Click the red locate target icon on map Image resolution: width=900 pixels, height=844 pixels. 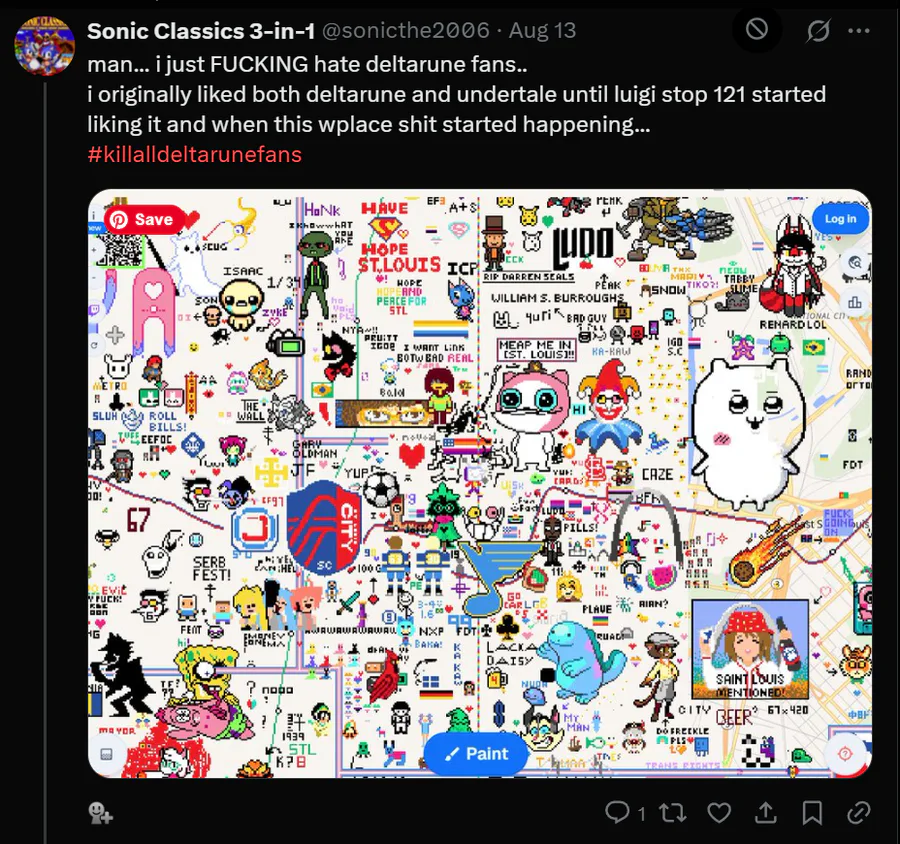844,753
